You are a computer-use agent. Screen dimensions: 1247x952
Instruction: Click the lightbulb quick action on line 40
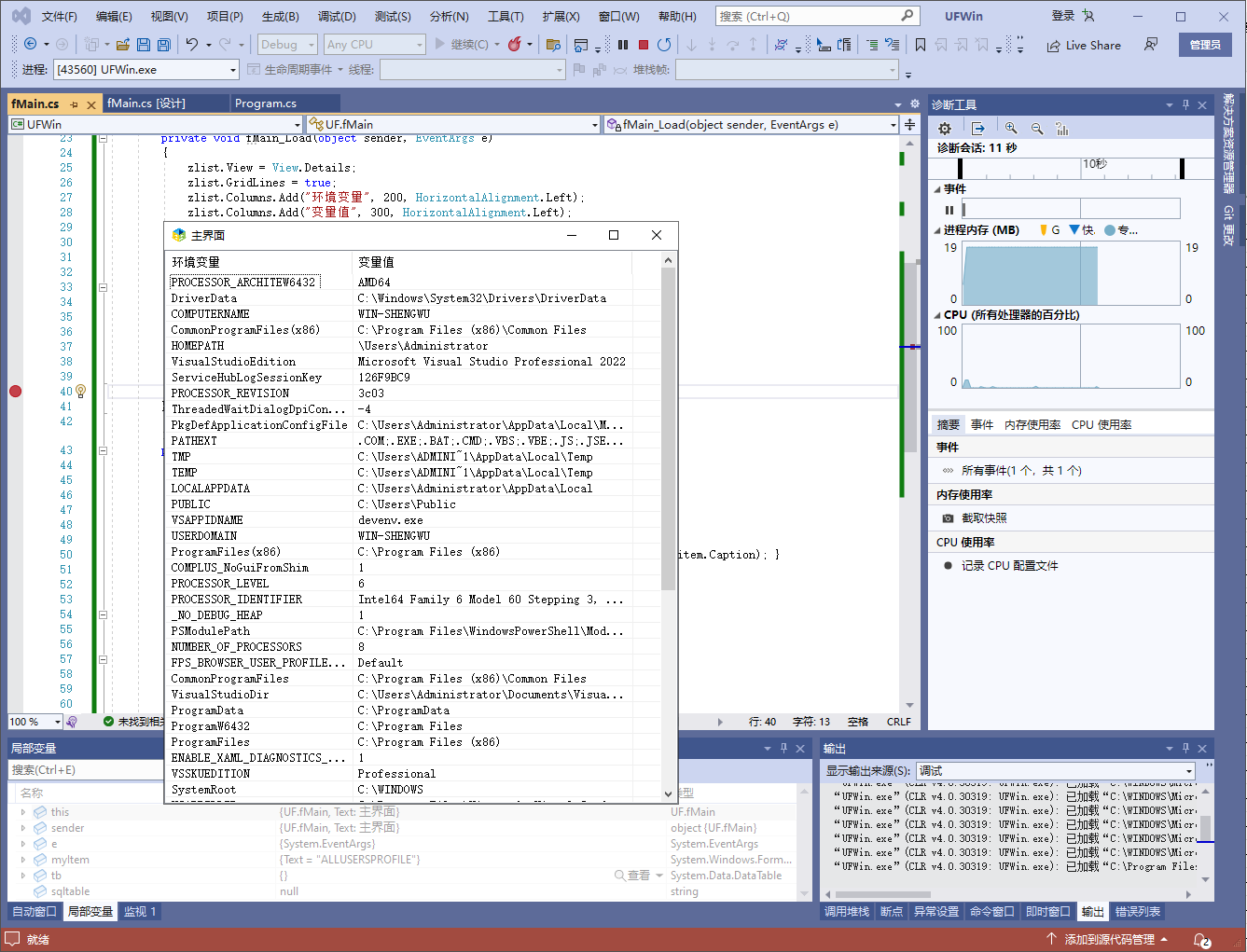(x=80, y=391)
